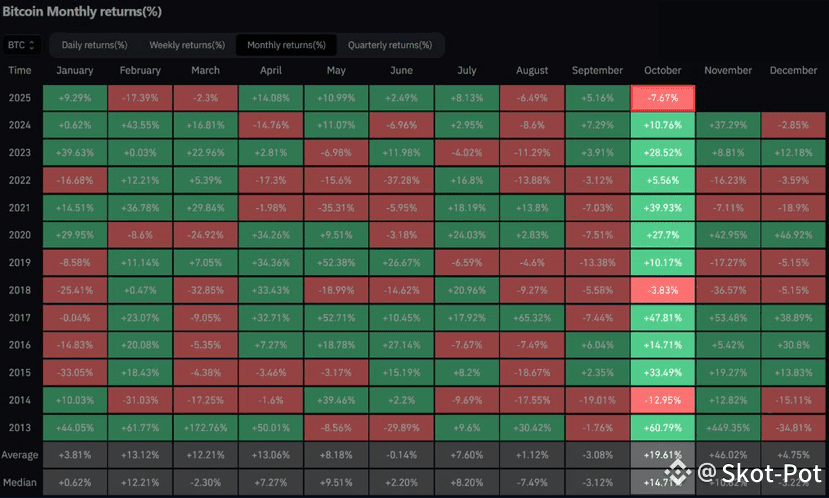This screenshot has width=829, height=498.
Task: Click 2015 October cell +33.49%
Action: click(x=662, y=373)
